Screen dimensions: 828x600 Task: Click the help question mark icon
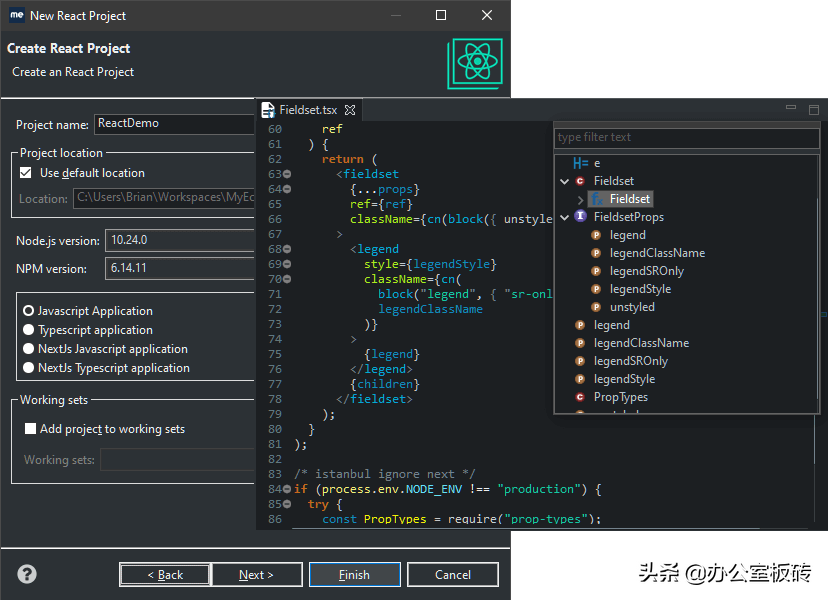pyautogui.click(x=27, y=574)
